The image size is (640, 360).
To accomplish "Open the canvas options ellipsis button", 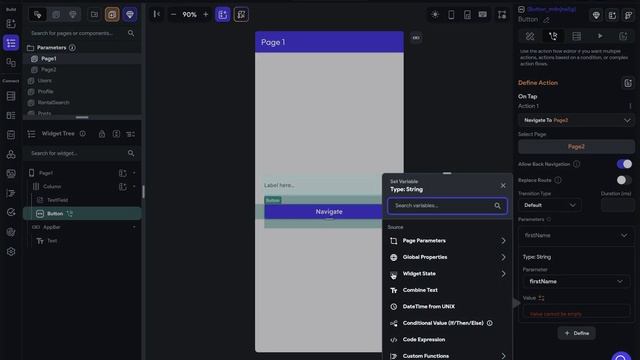I will [x=416, y=38].
